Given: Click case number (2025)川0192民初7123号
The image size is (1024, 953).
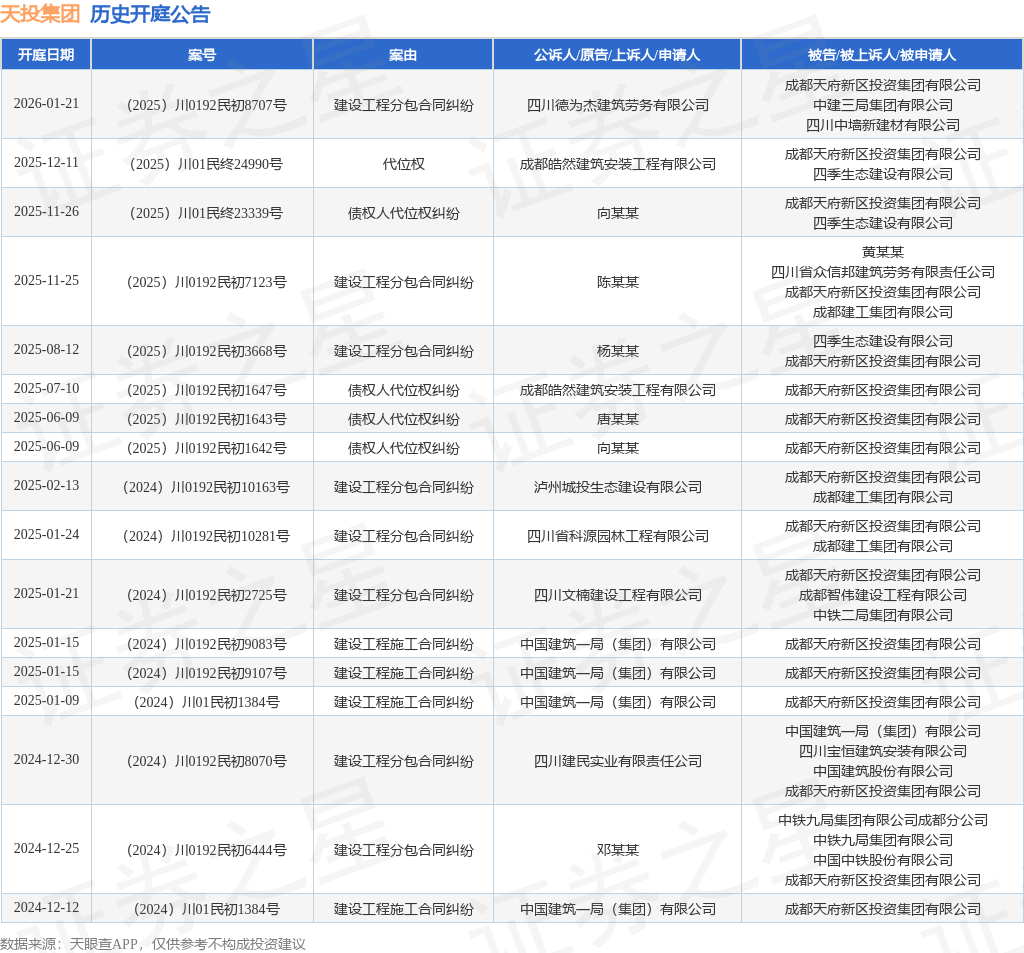Looking at the screenshot, I should click(x=206, y=282).
